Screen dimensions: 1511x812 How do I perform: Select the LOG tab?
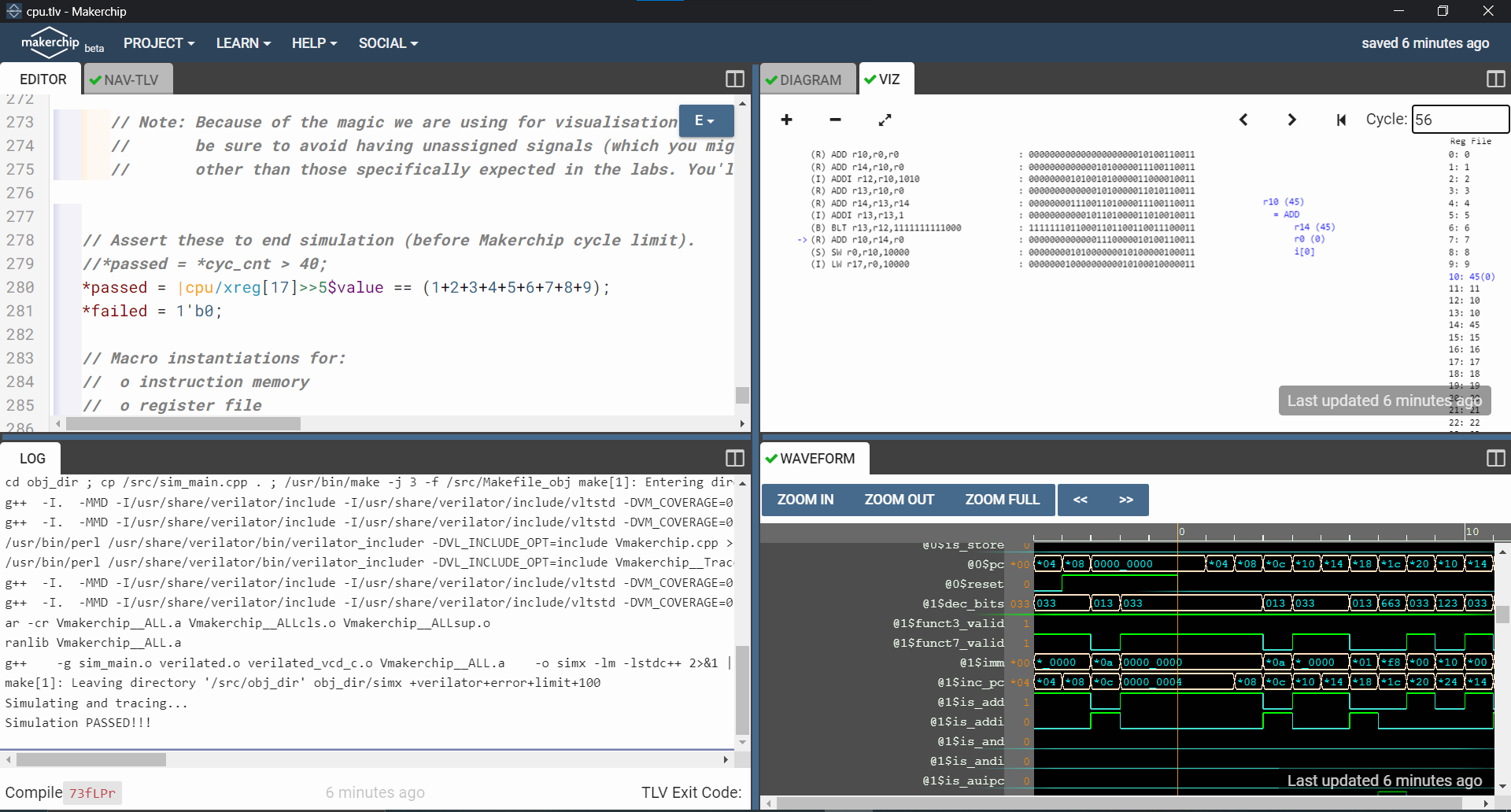pos(32,458)
